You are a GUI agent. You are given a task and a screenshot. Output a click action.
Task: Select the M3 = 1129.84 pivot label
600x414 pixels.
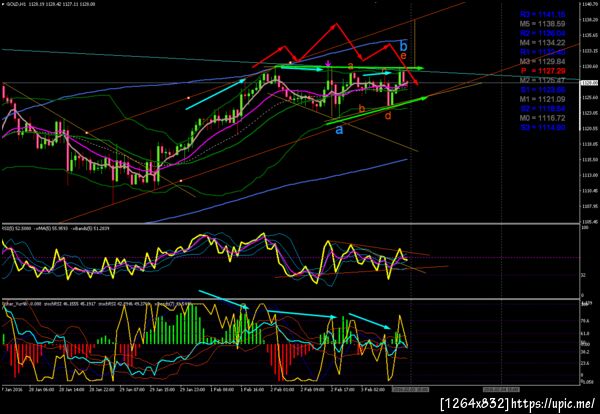[x=542, y=61]
